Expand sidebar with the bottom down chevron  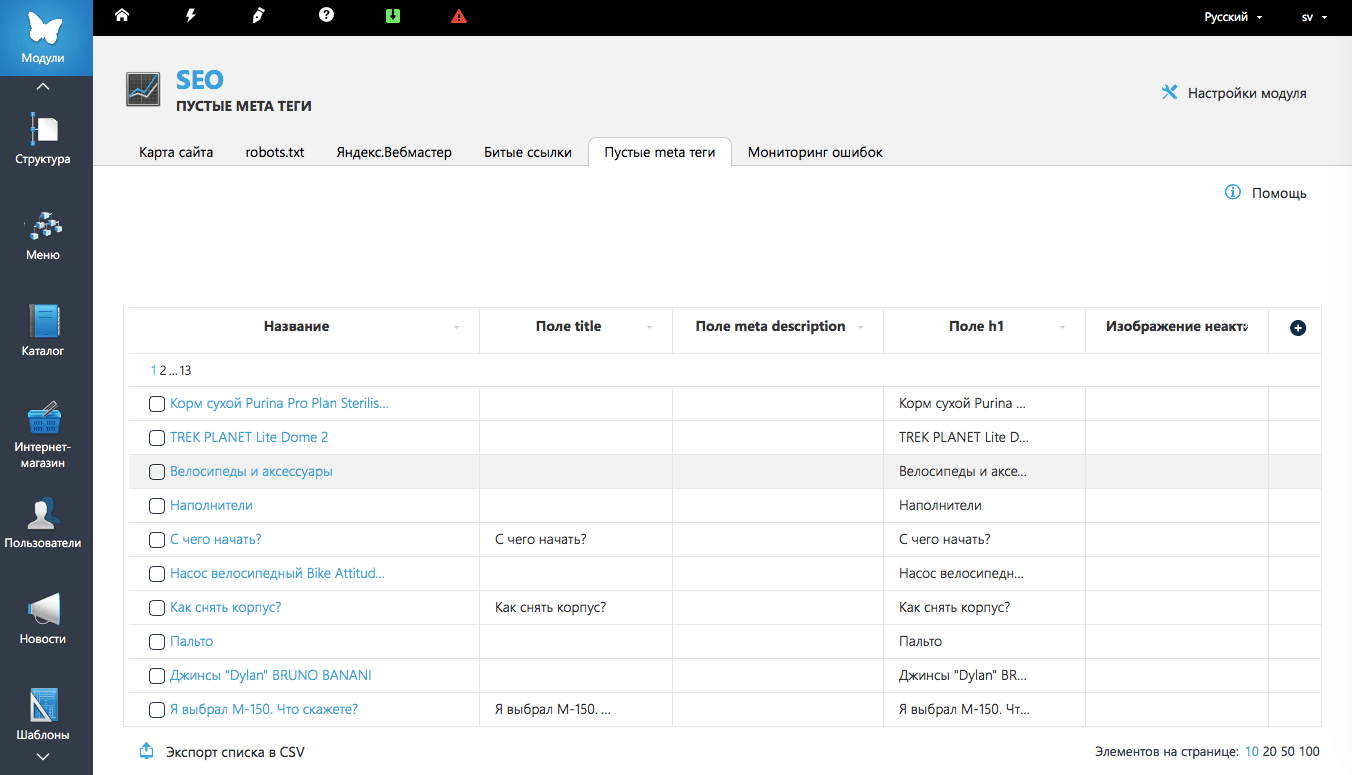43,757
